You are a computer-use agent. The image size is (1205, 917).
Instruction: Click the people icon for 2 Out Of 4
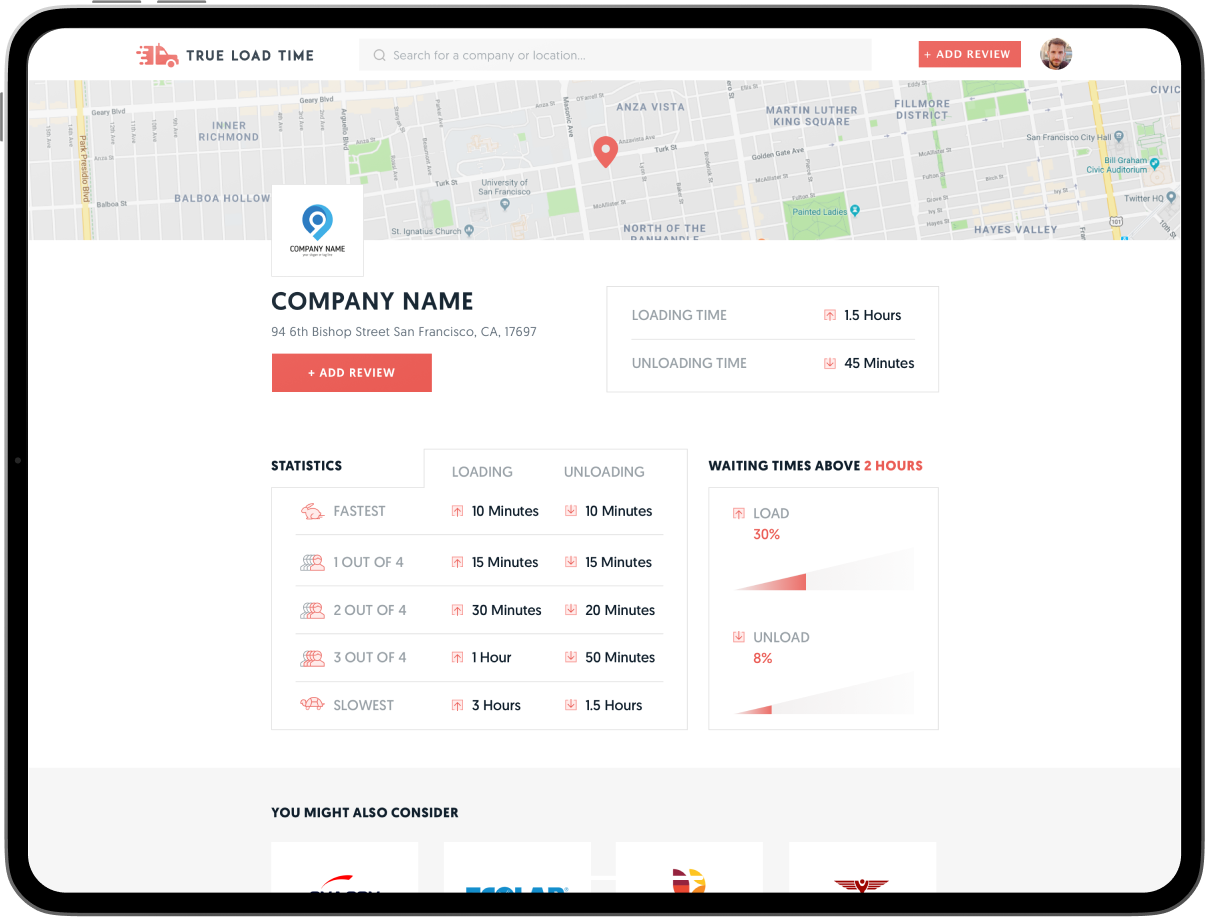coord(312,610)
